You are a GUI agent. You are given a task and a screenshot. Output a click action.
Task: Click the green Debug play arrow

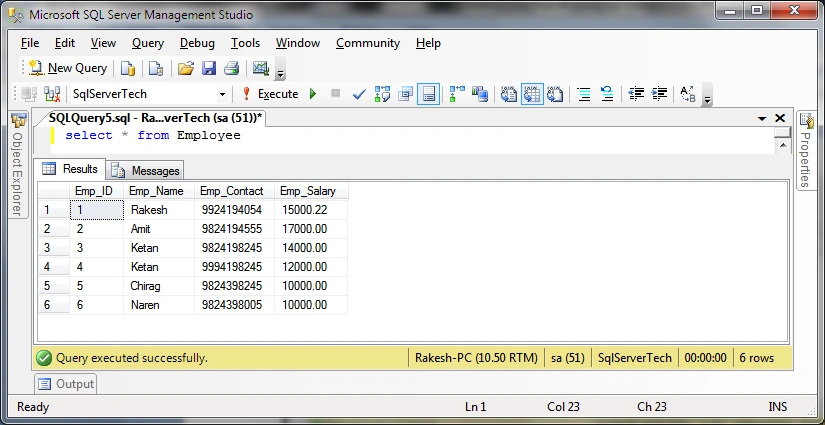(x=313, y=94)
